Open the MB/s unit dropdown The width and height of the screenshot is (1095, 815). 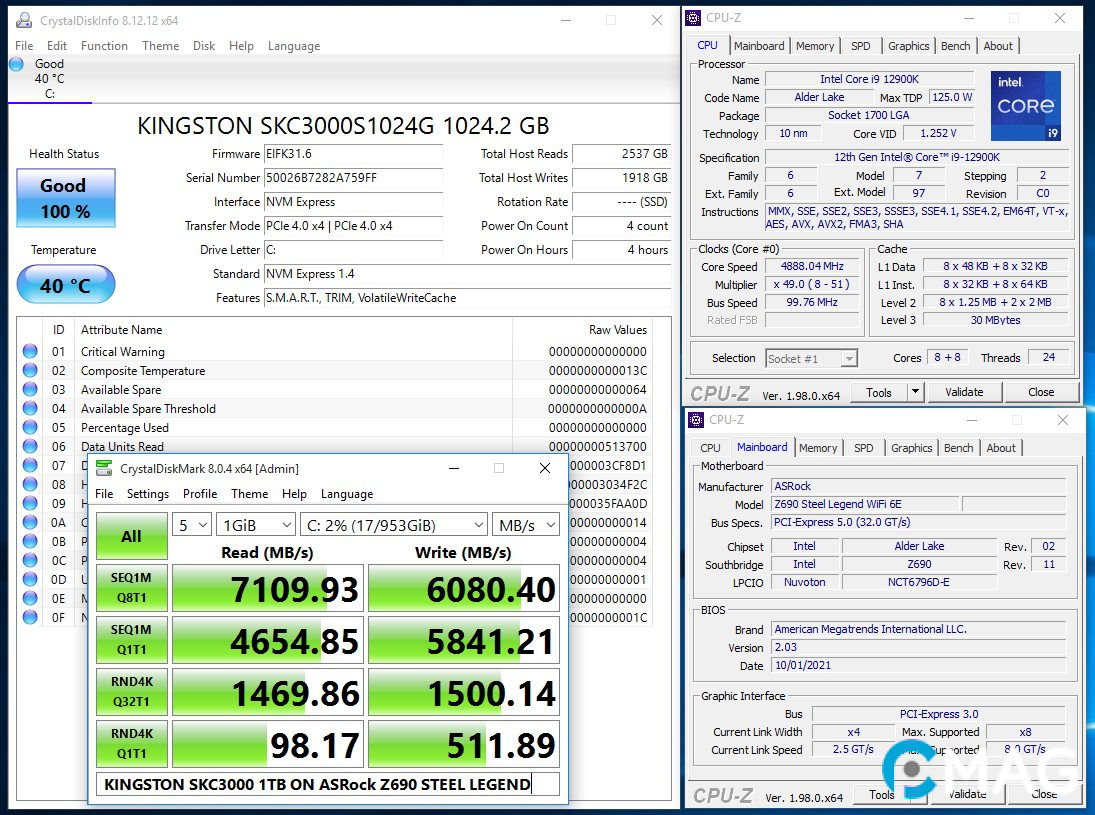point(525,525)
